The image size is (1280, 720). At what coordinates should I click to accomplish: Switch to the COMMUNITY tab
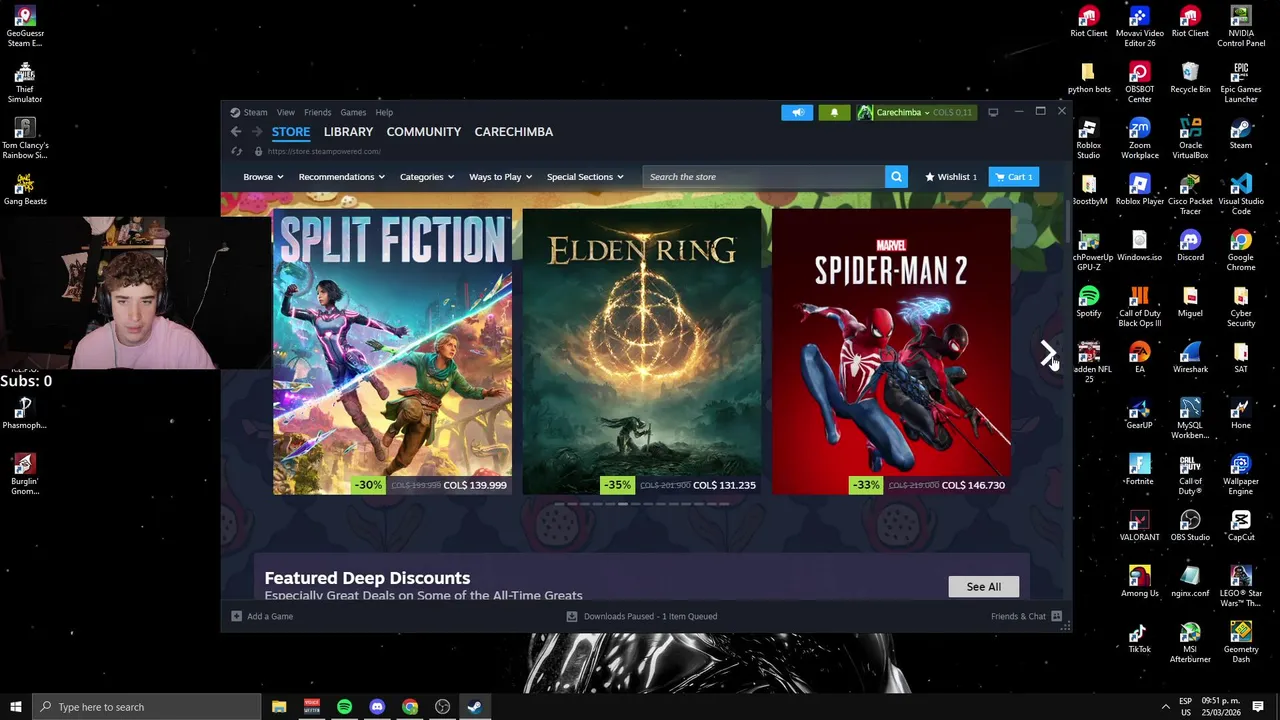424,132
